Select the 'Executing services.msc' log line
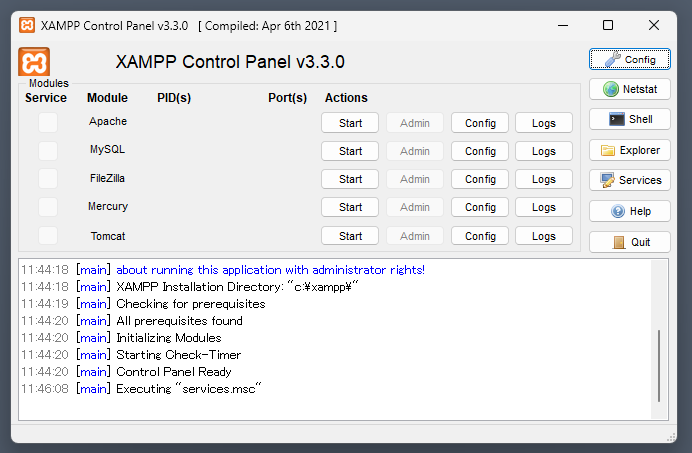The width and height of the screenshot is (692, 453). pyautogui.click(x=141, y=389)
